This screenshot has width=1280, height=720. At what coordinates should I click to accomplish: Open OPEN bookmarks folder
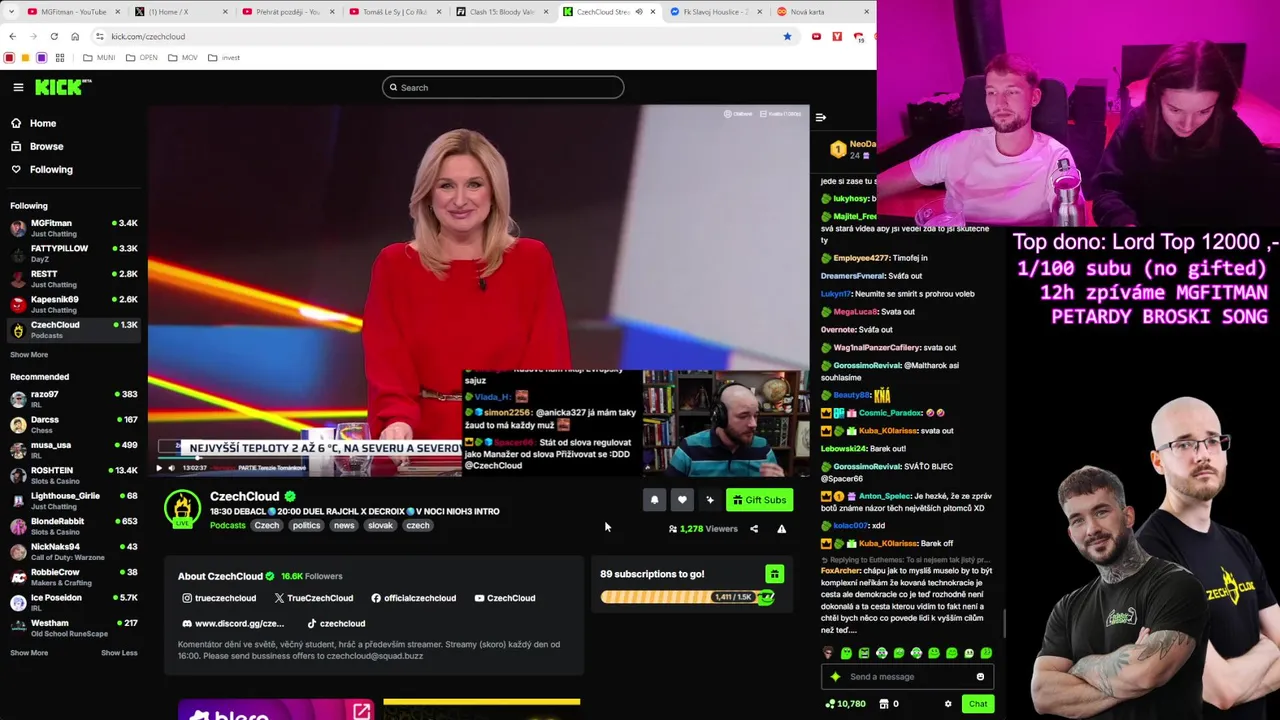(x=142, y=58)
